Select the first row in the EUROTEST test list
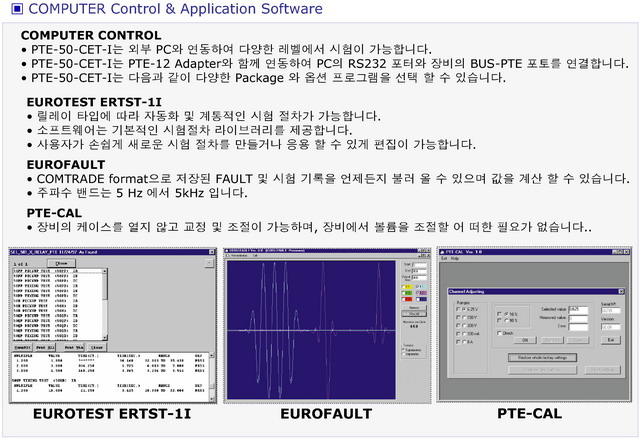This screenshot has height=439, width=640. (58, 271)
